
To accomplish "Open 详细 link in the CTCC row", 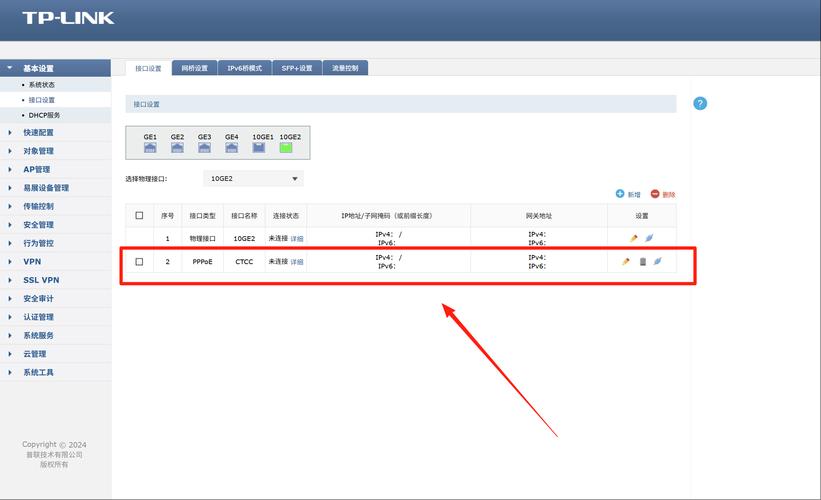I will point(297,262).
